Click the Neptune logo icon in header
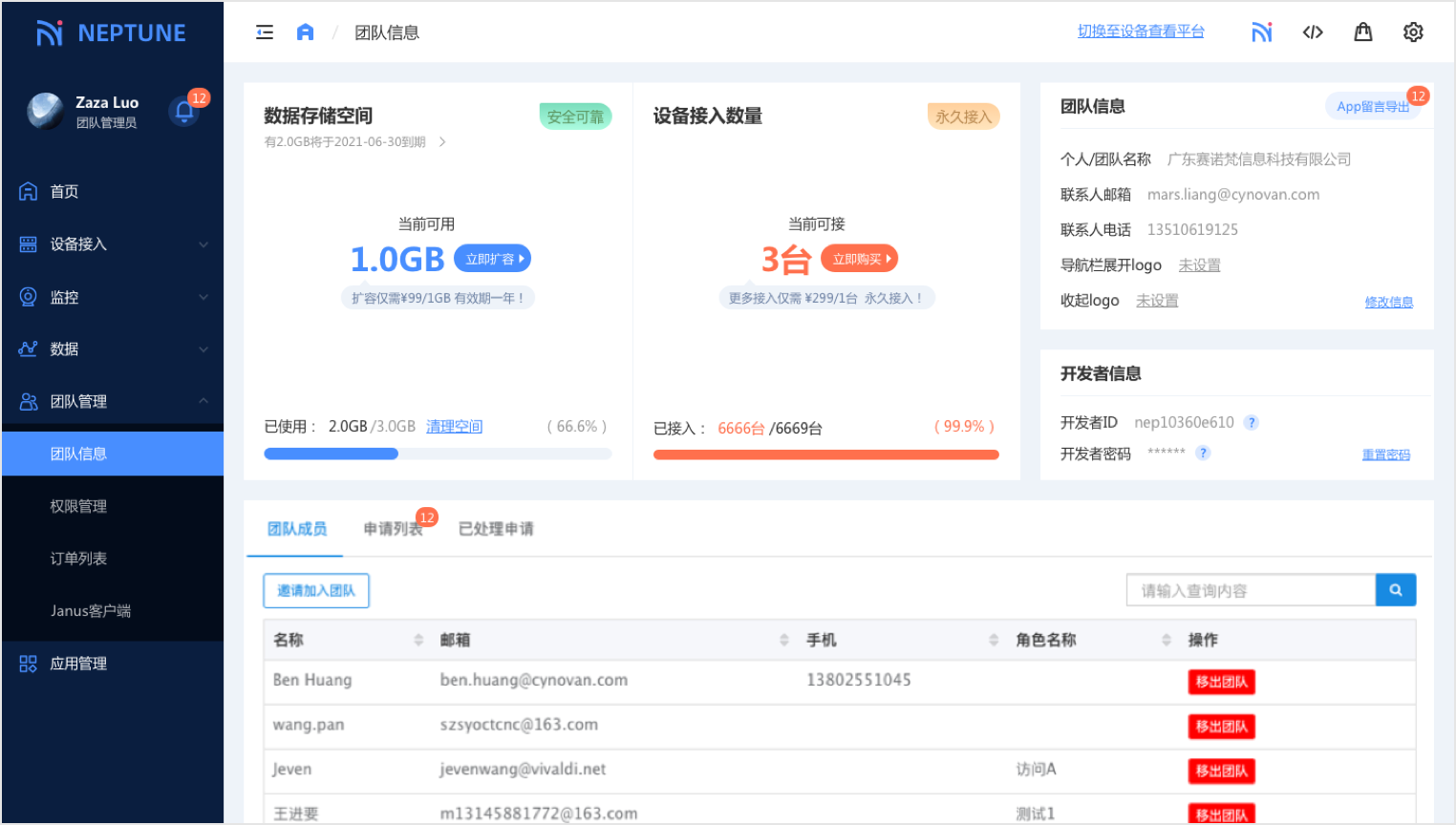Screen dimensions: 1456x825 click(1262, 32)
